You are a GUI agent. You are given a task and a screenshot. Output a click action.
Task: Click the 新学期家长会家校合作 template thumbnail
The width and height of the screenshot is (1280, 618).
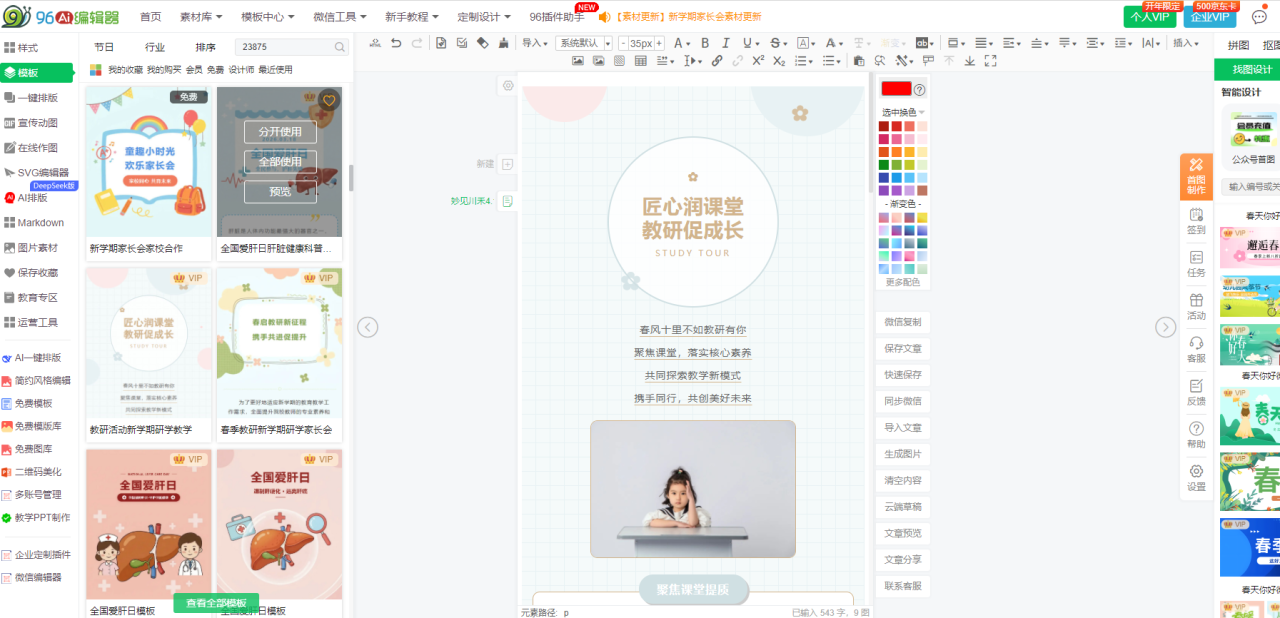[x=149, y=162]
